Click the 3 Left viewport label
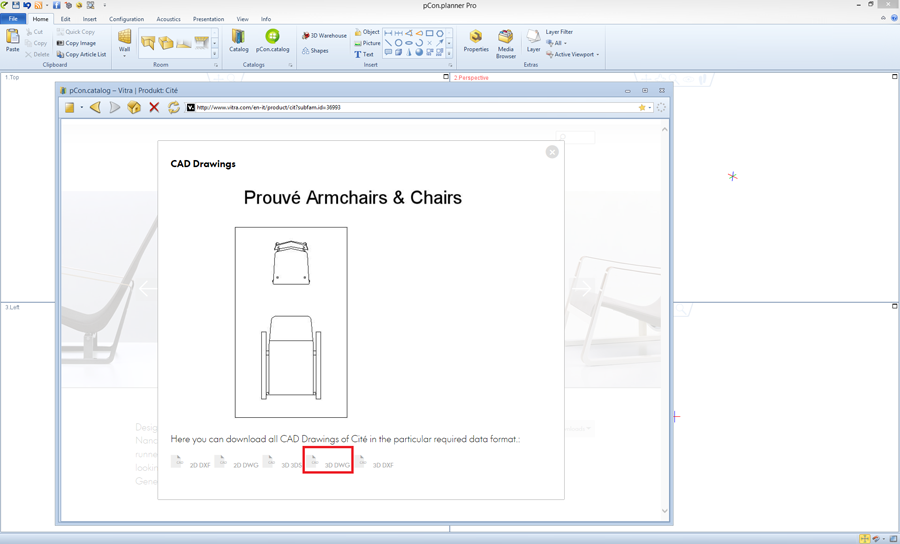The height and width of the screenshot is (544, 900). pos(12,308)
